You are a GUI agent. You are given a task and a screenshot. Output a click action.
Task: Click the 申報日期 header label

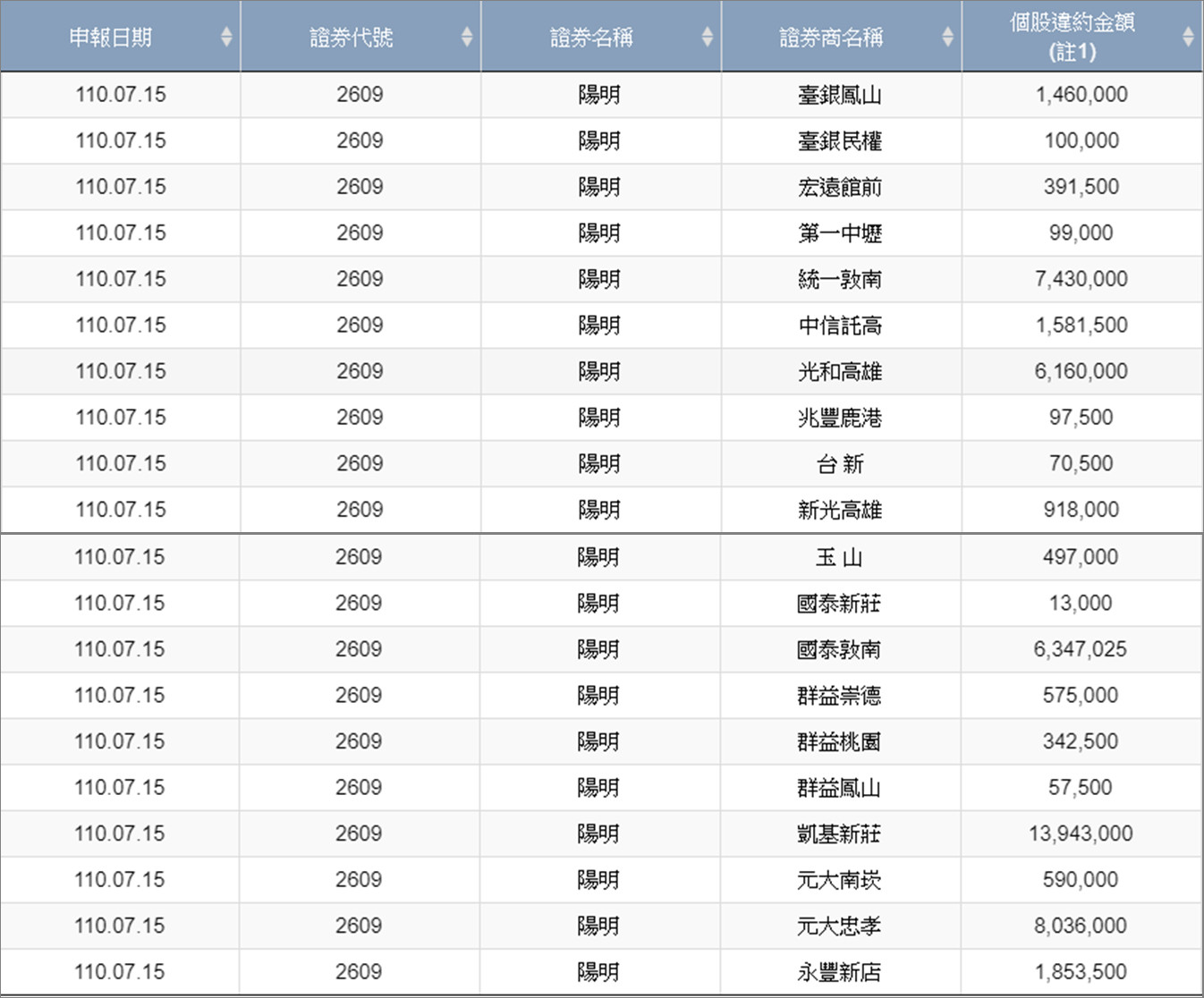111,38
